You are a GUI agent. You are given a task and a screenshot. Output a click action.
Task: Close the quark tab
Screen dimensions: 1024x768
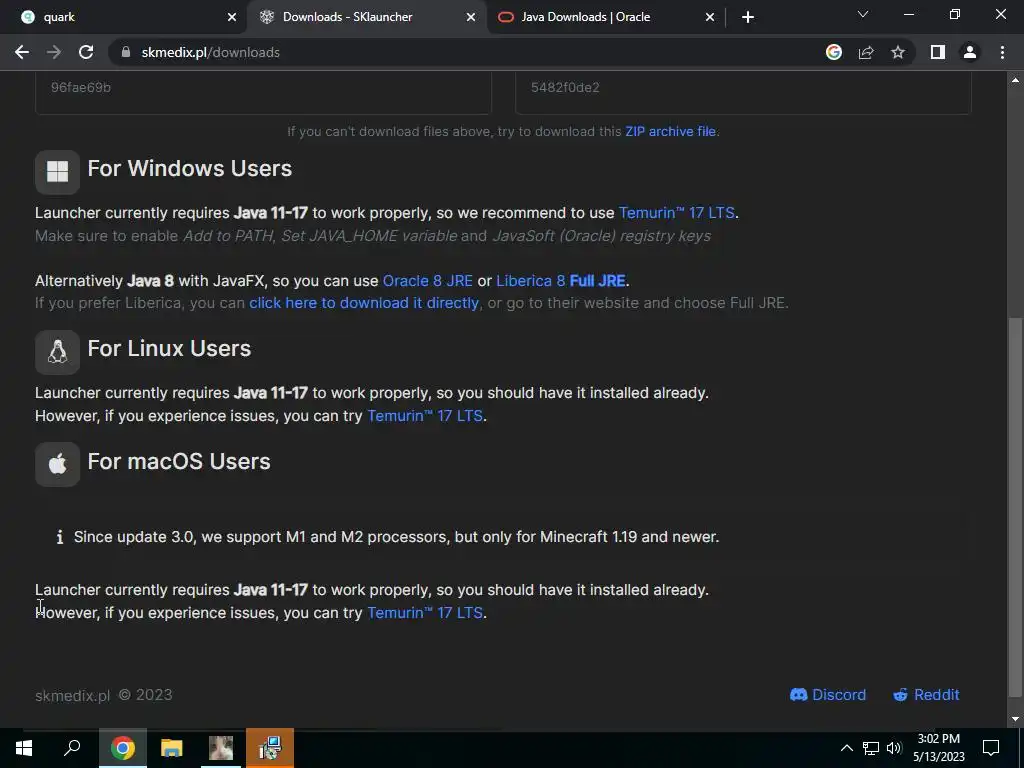coord(232,17)
